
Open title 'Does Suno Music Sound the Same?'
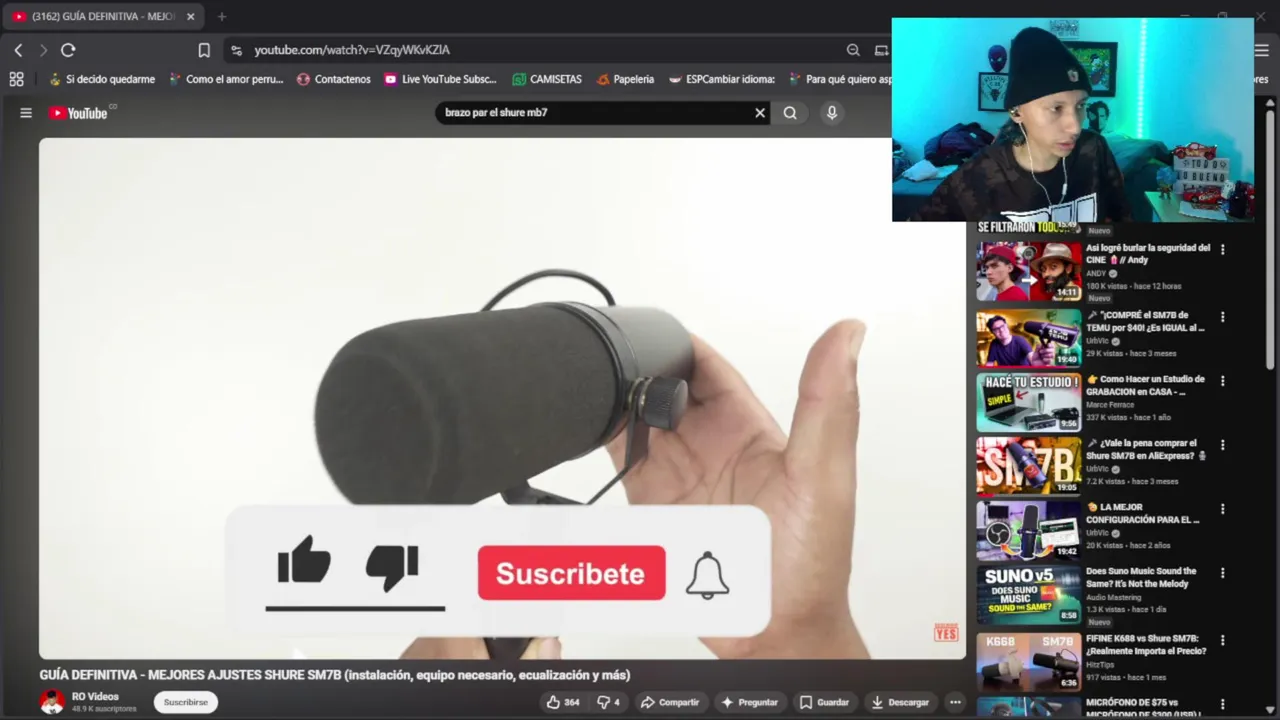(1141, 578)
